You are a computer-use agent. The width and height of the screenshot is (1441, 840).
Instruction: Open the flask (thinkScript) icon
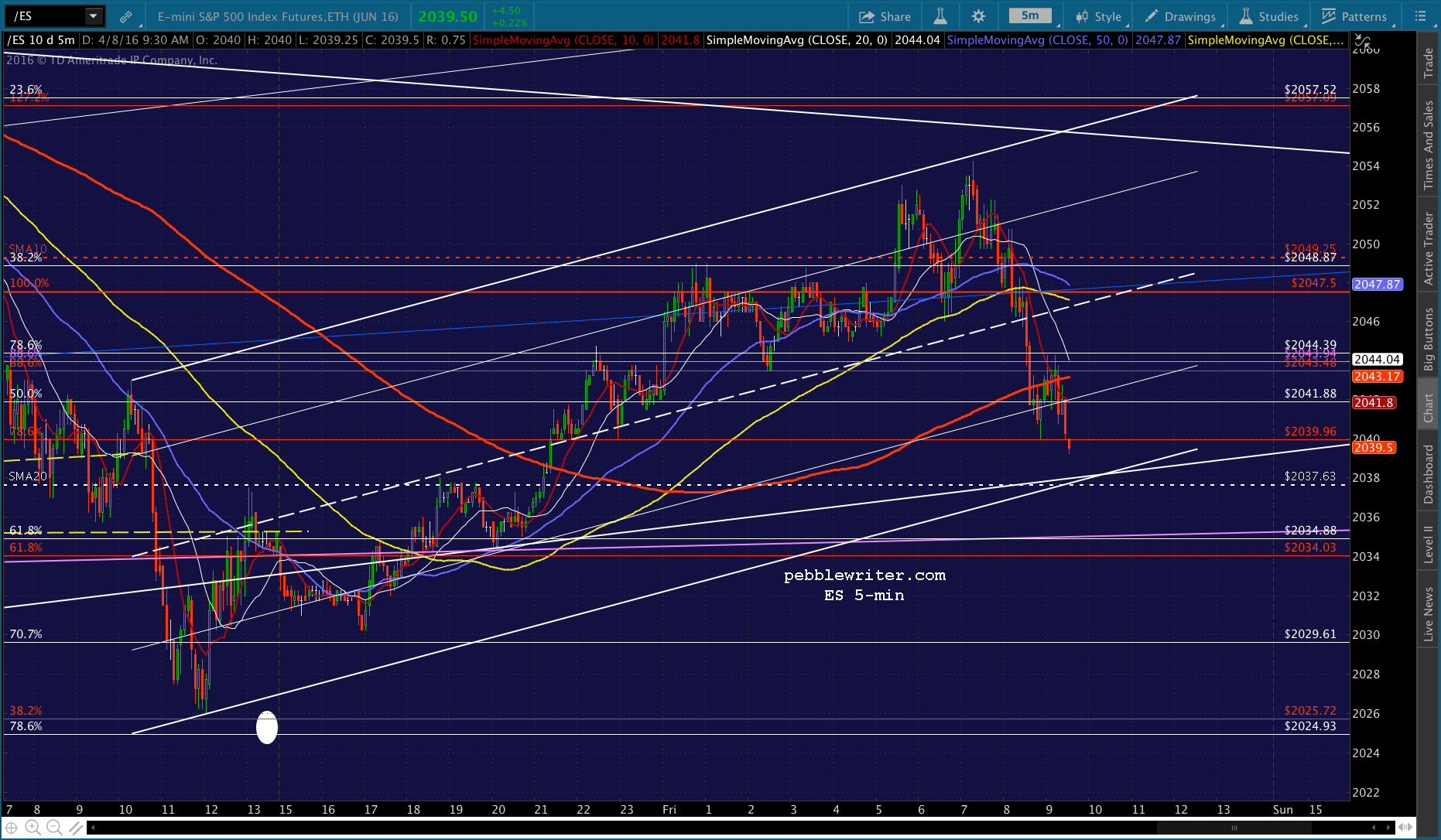click(940, 16)
